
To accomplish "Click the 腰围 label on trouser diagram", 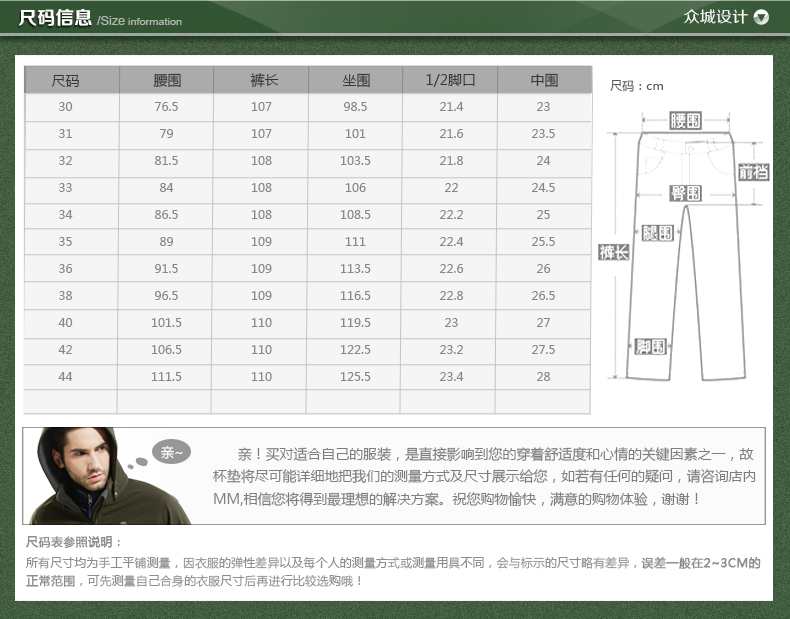I will click(x=685, y=121).
